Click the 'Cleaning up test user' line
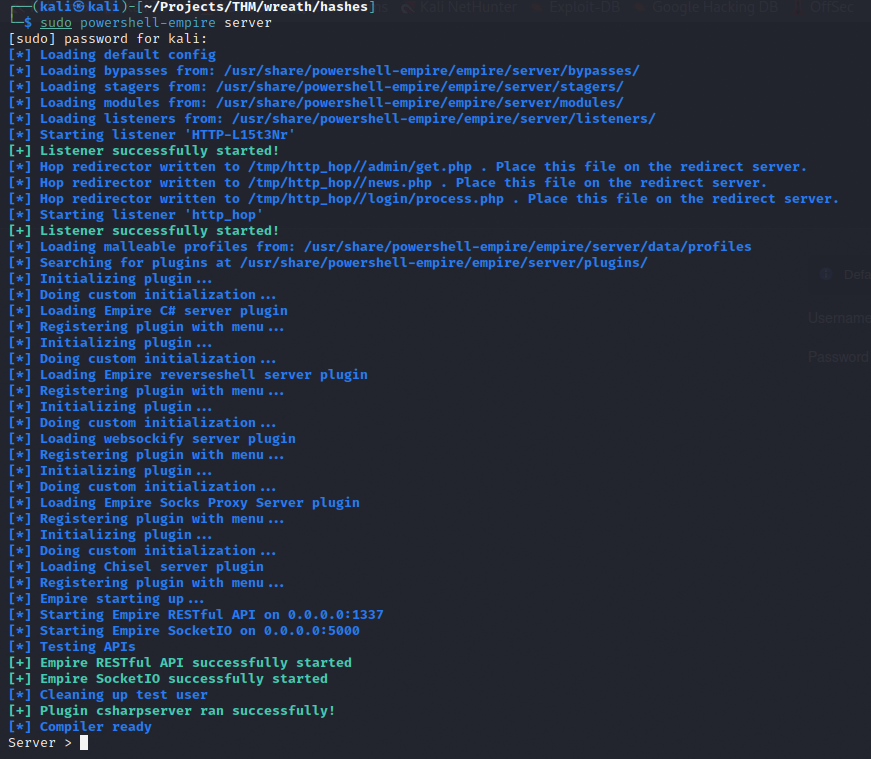This screenshot has width=871, height=759. [x=108, y=695]
